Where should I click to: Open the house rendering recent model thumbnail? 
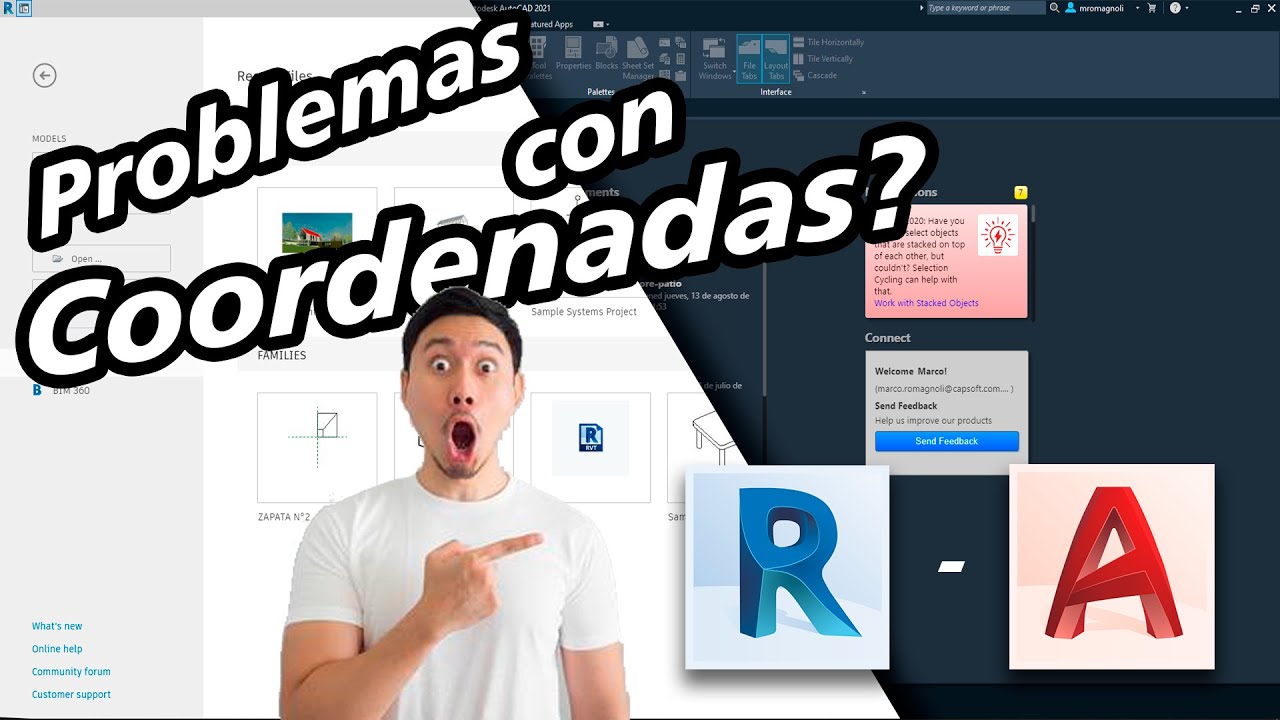317,230
